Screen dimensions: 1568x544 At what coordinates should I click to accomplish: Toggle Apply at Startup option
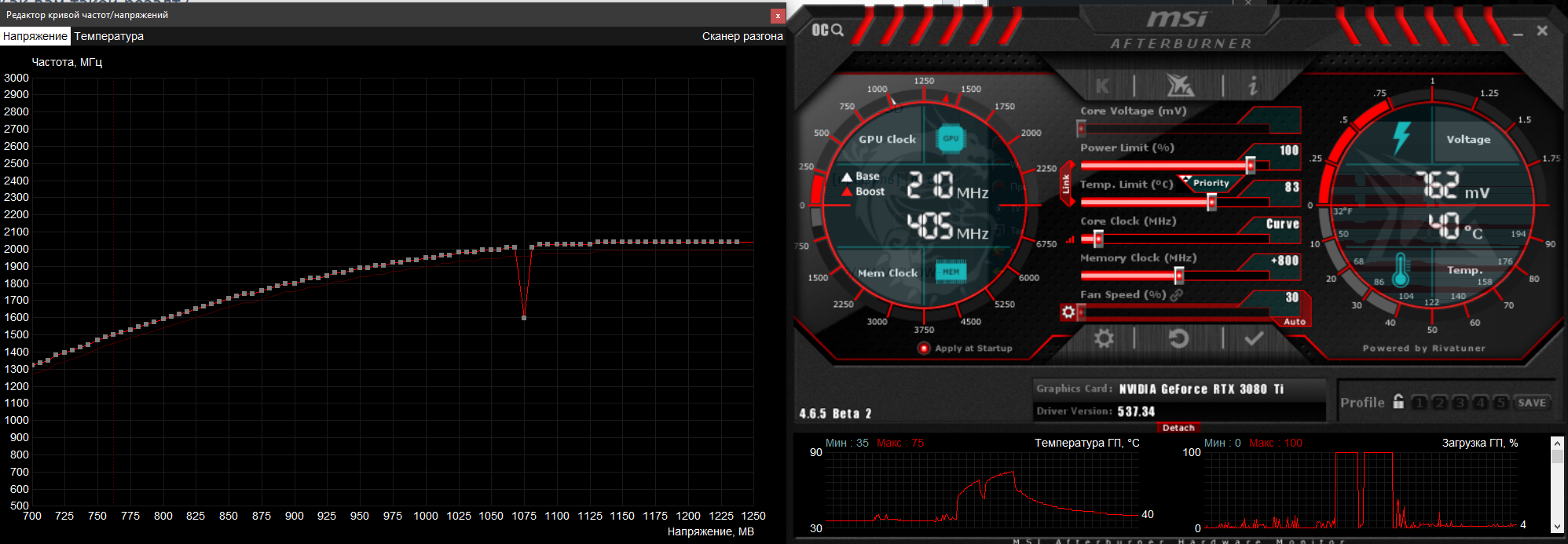point(924,349)
